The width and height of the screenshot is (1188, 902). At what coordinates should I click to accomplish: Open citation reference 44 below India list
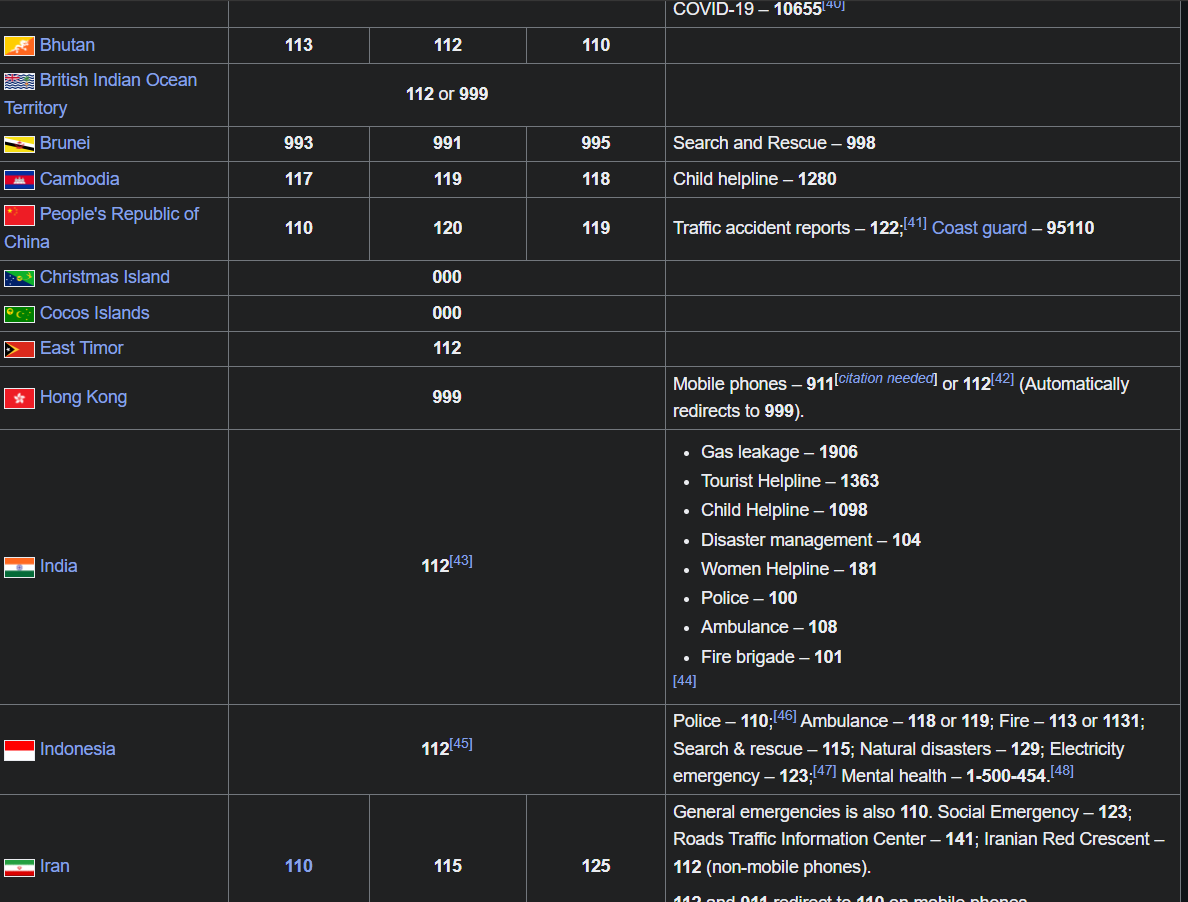click(x=684, y=680)
